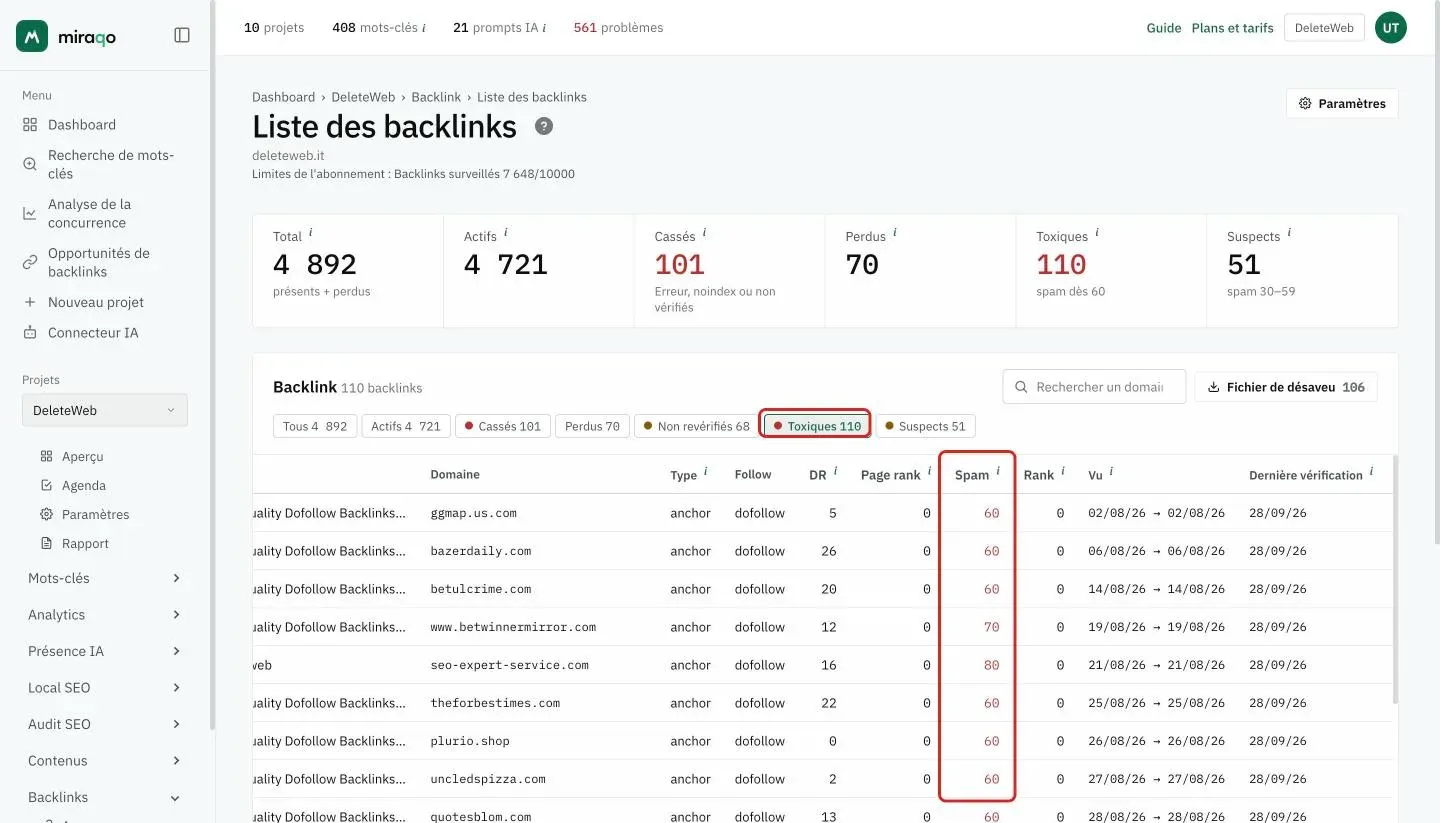Open the Dashboard grid icon in menu
1440x823 pixels.
point(30,125)
